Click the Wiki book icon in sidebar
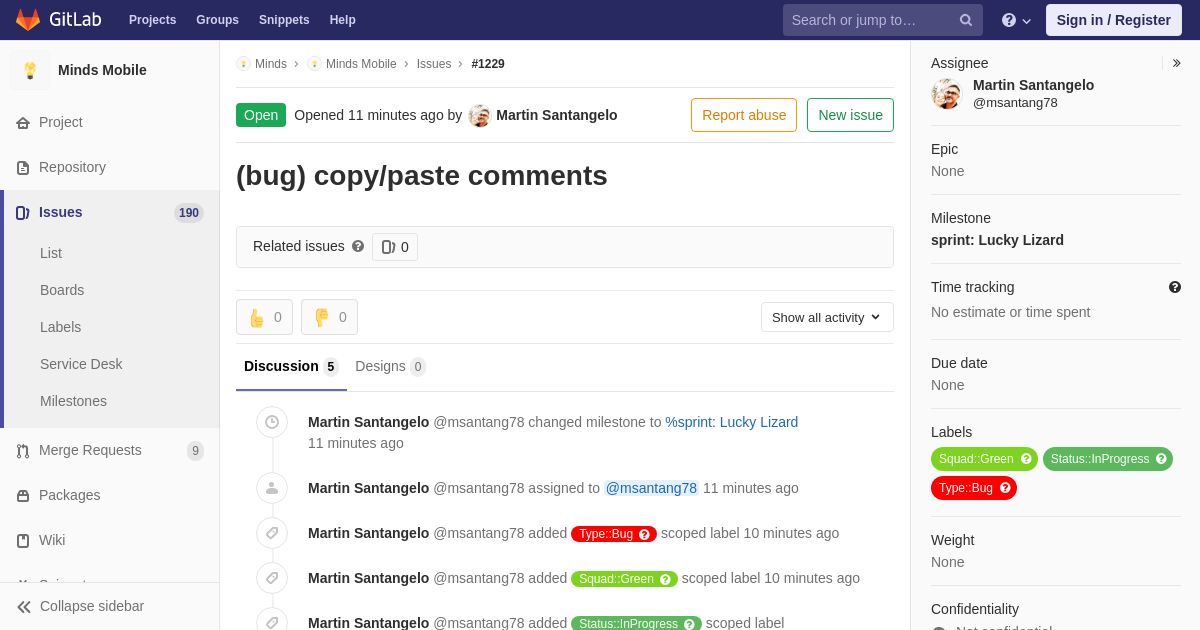The width and height of the screenshot is (1200, 630). click(23, 540)
